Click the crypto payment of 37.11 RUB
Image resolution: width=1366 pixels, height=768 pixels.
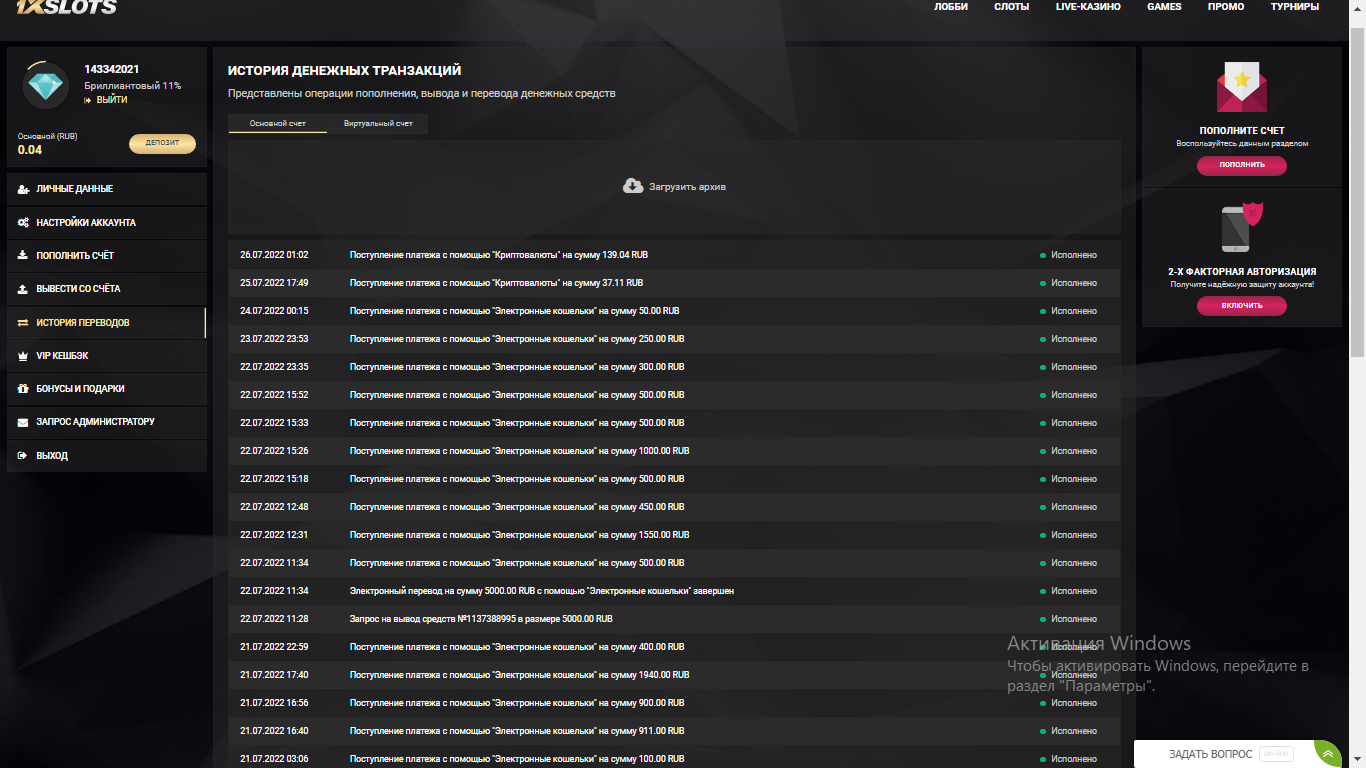[496, 283]
